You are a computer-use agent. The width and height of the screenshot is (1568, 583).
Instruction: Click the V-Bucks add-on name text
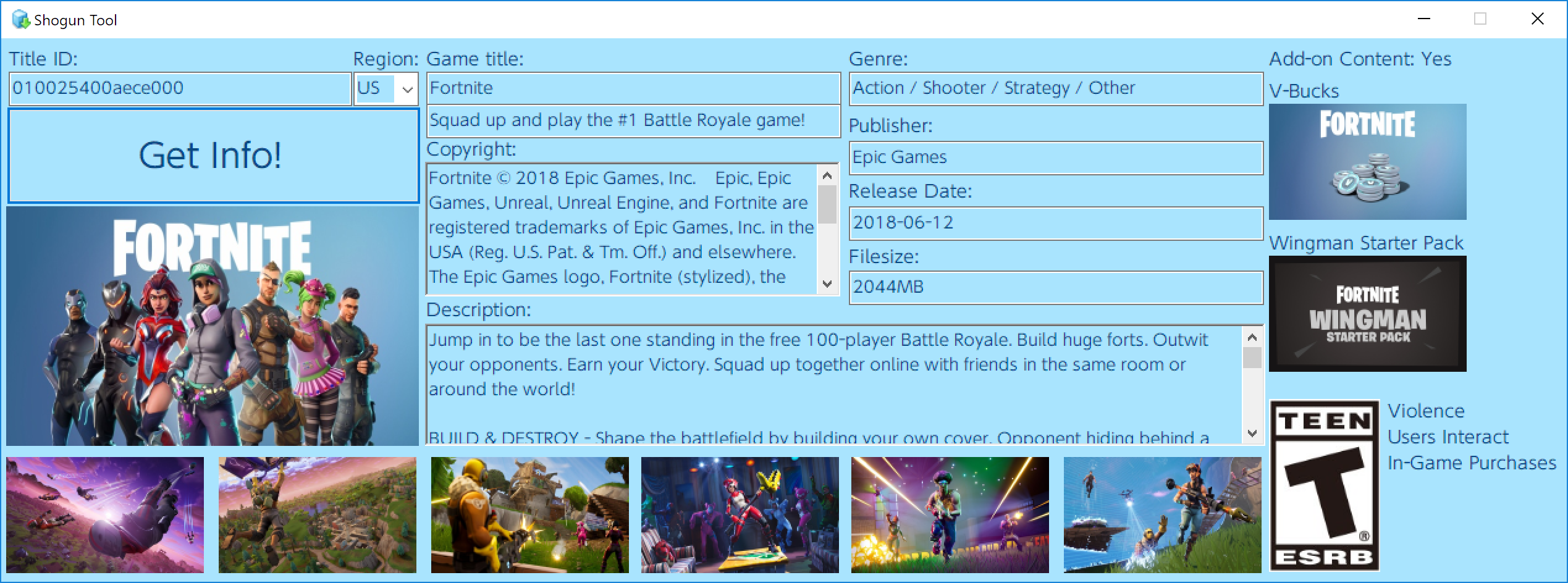tap(1304, 91)
